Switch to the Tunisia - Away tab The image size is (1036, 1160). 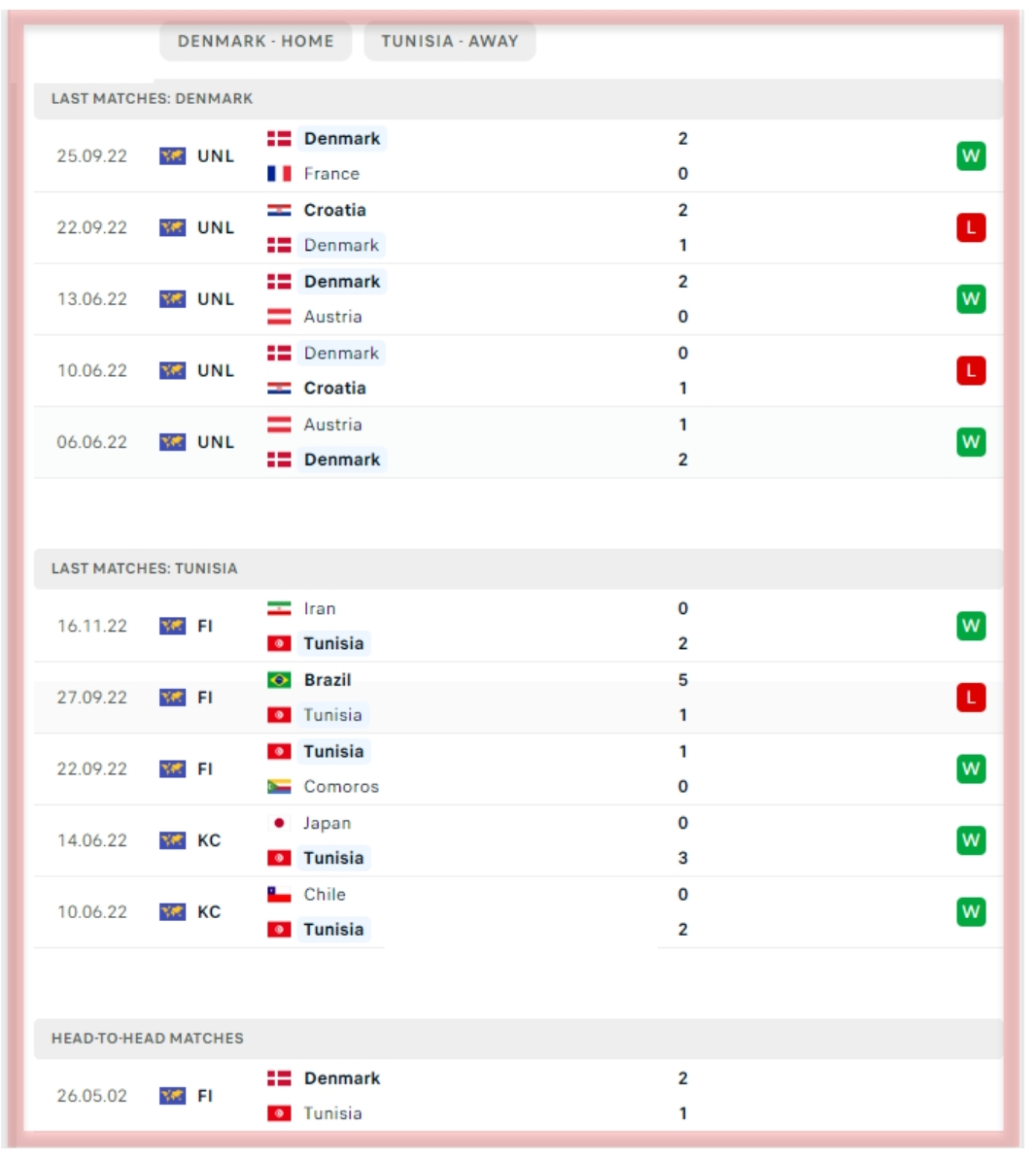pyautogui.click(x=449, y=41)
